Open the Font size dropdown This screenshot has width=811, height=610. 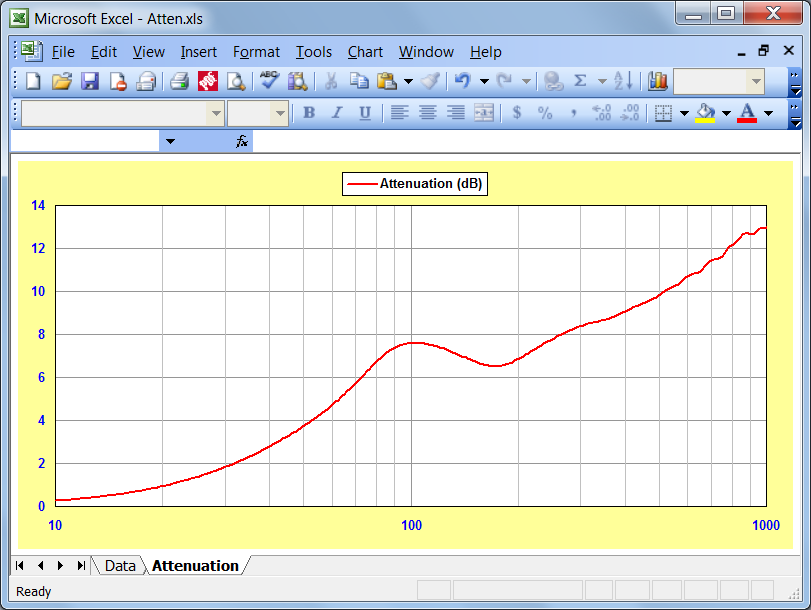click(x=280, y=113)
